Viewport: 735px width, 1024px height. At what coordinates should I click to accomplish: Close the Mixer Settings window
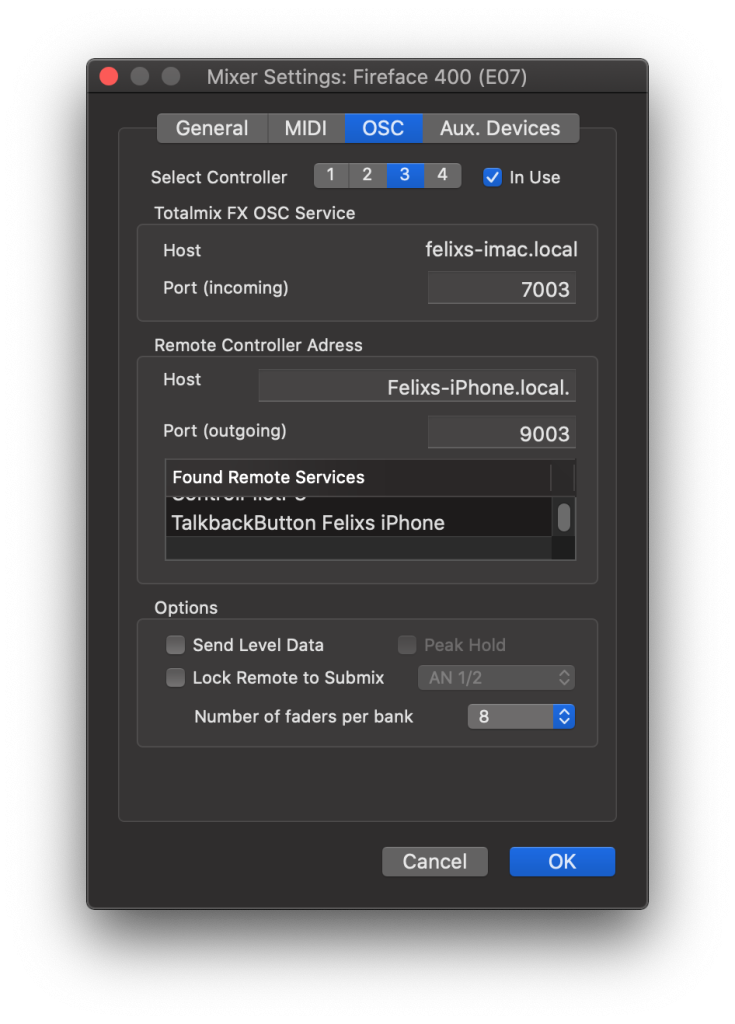coord(109,76)
